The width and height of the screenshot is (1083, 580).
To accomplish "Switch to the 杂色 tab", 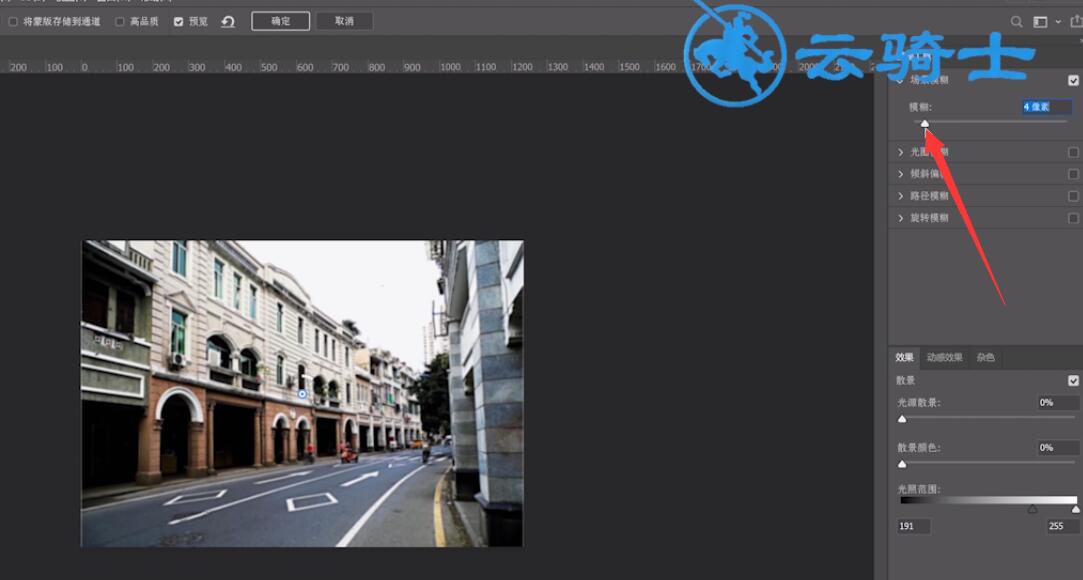I will [x=986, y=358].
